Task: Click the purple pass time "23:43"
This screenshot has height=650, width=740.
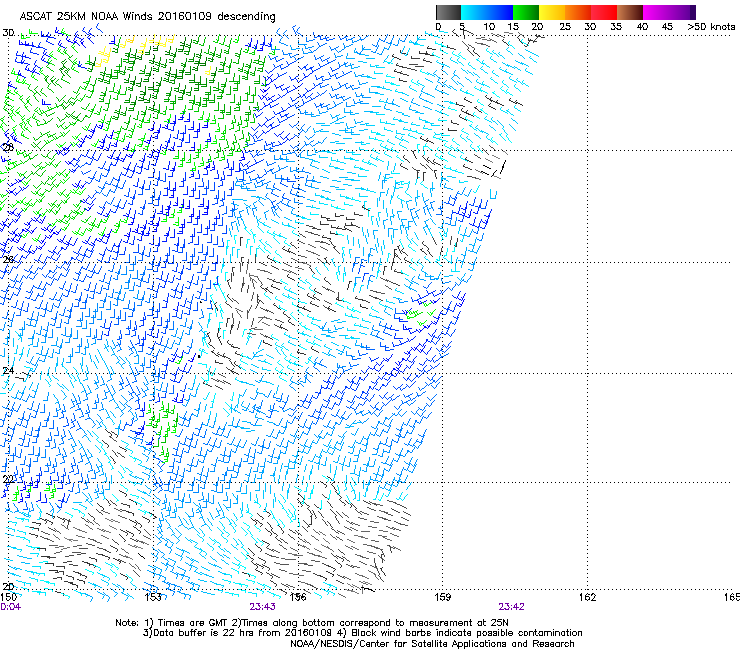Action: pyautogui.click(x=262, y=607)
